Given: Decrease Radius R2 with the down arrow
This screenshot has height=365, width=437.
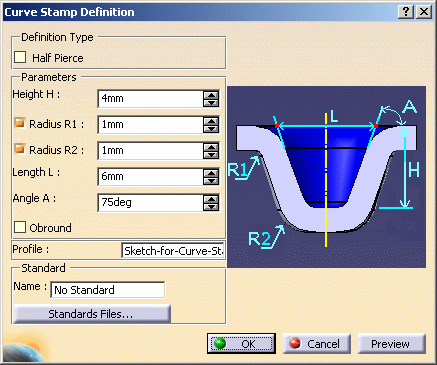Looking at the screenshot, I should 211,155.
